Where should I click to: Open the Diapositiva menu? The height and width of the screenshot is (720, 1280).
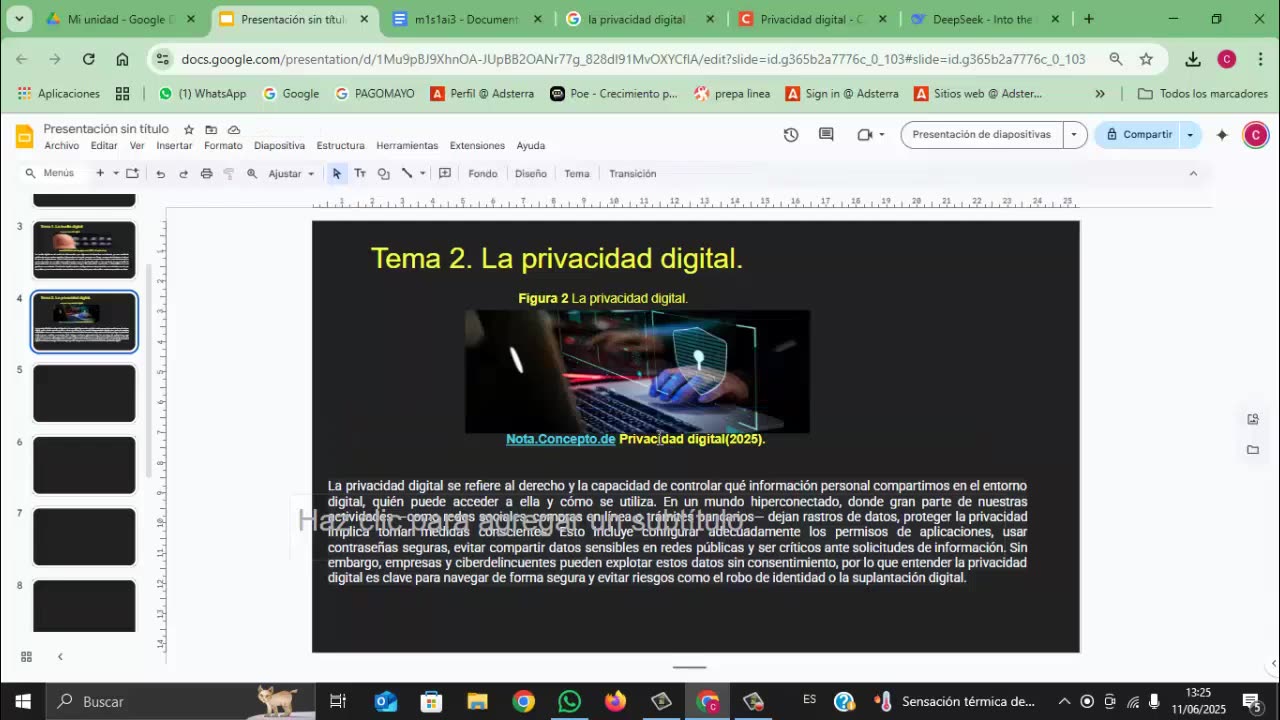click(x=279, y=145)
